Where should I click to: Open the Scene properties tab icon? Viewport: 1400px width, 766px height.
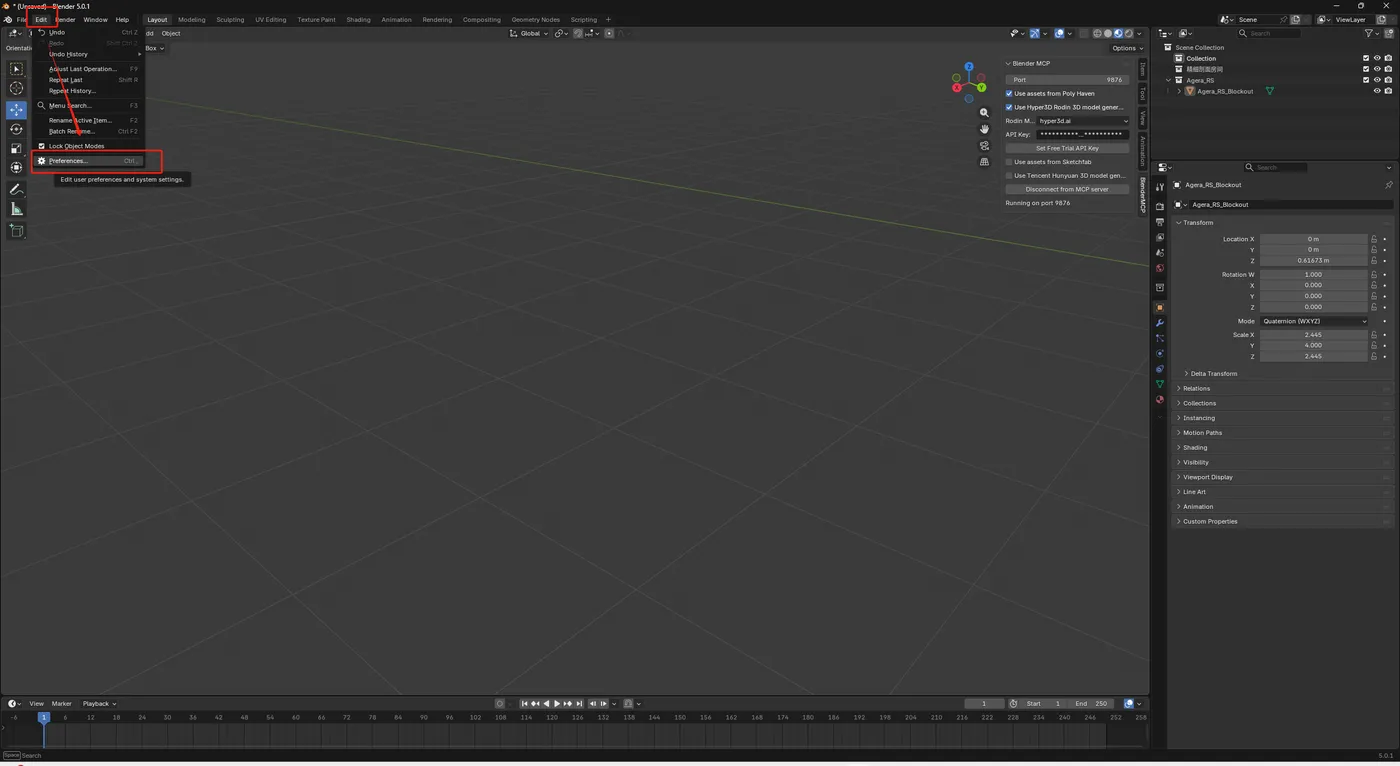pos(1160,253)
